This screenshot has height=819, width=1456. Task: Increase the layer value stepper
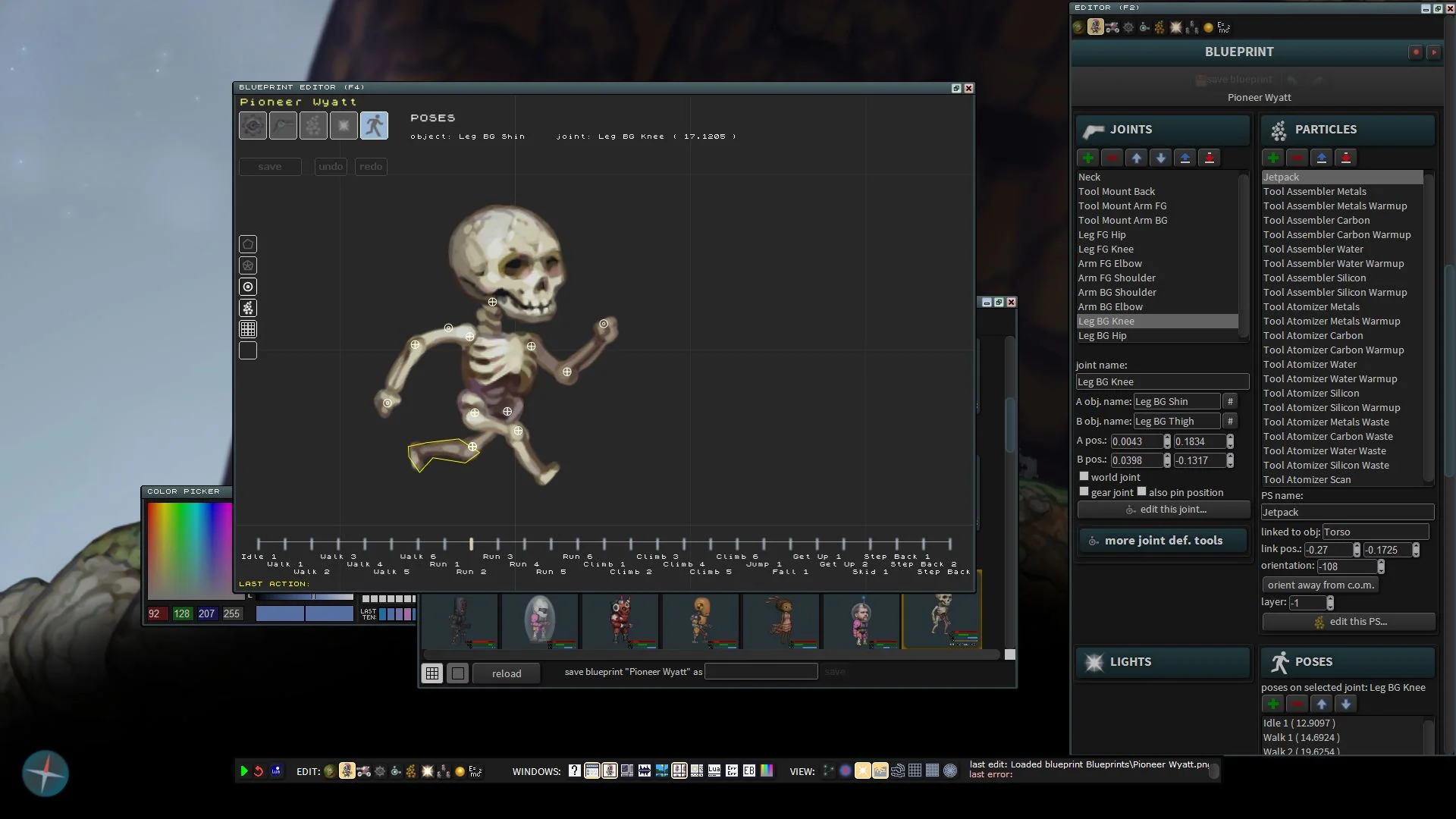(x=1330, y=599)
